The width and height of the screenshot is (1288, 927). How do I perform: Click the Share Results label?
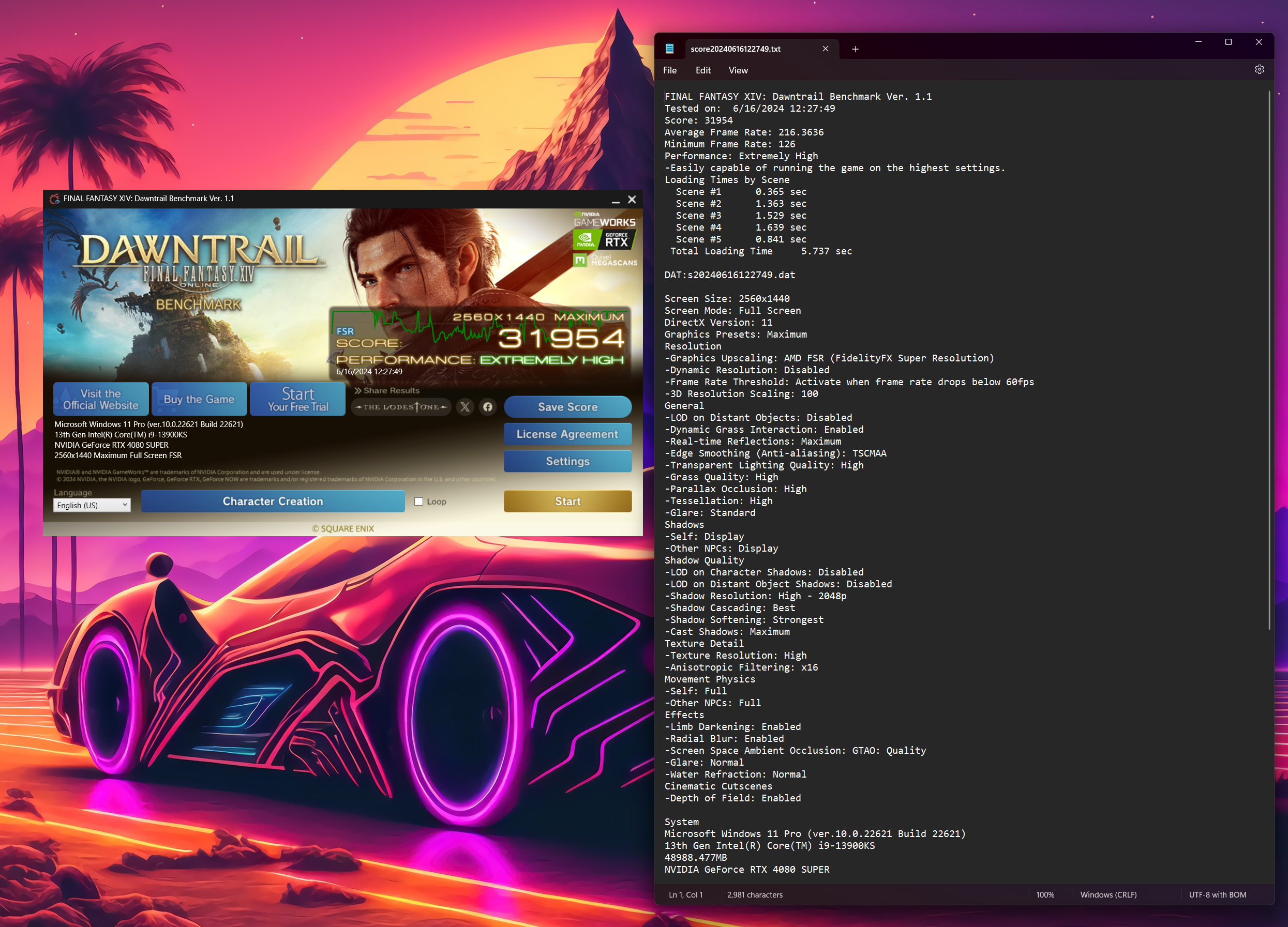(x=387, y=390)
